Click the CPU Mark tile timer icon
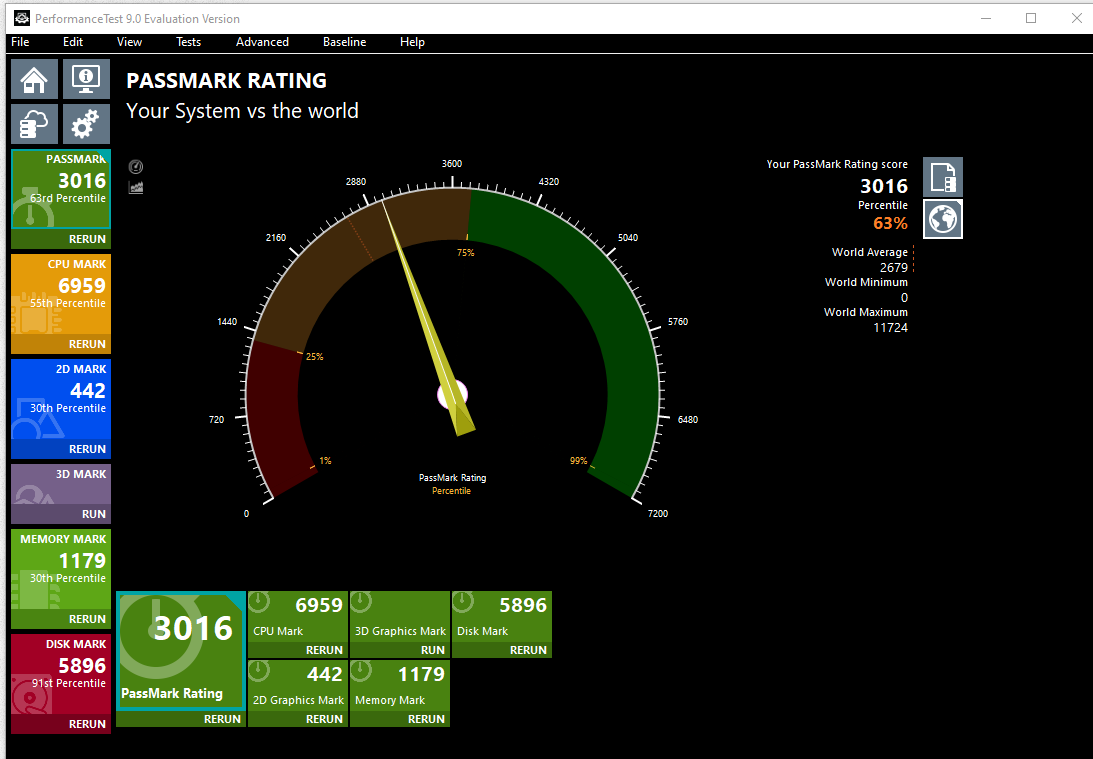The image size is (1093, 759). [259, 601]
